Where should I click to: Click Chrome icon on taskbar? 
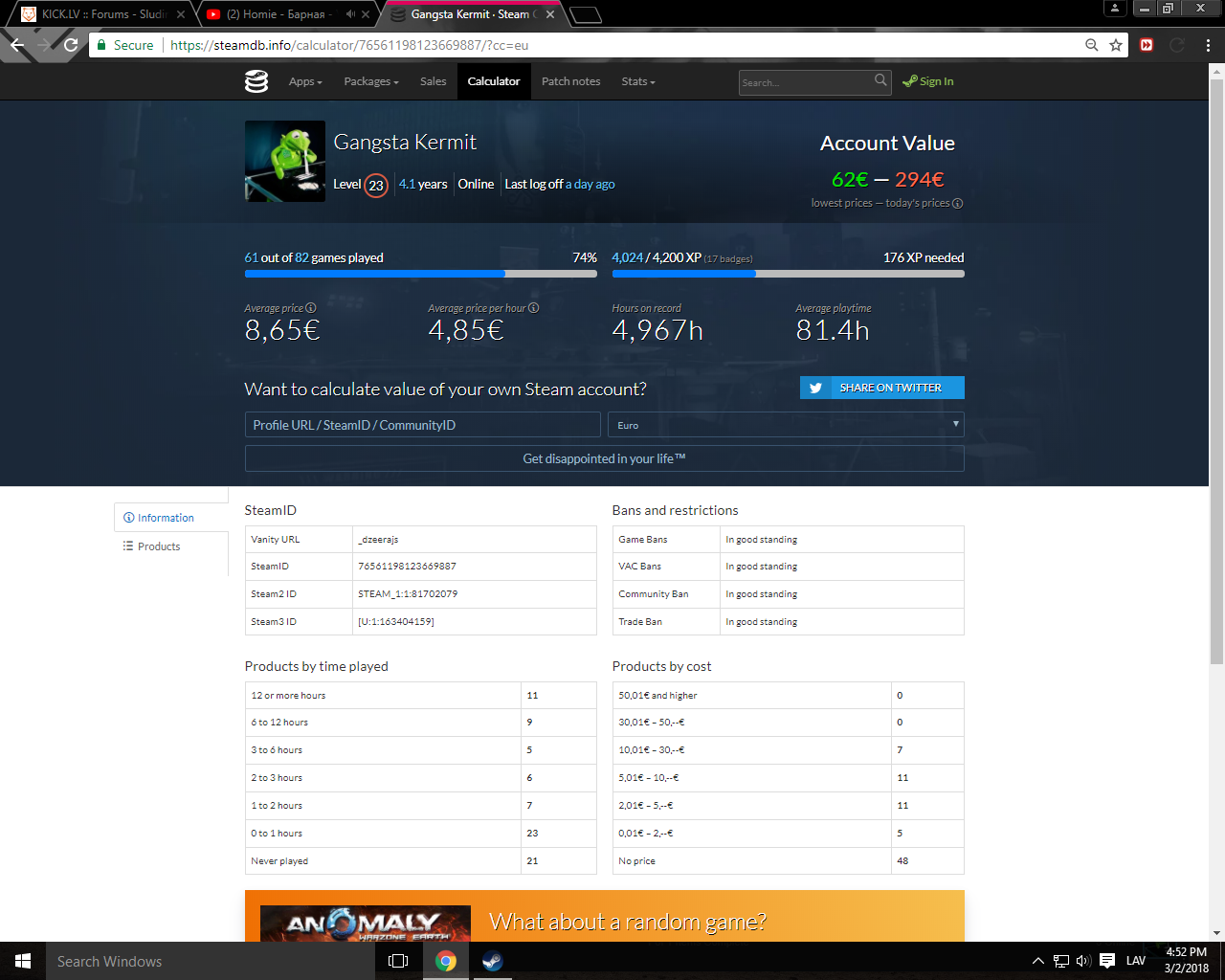tap(446, 961)
